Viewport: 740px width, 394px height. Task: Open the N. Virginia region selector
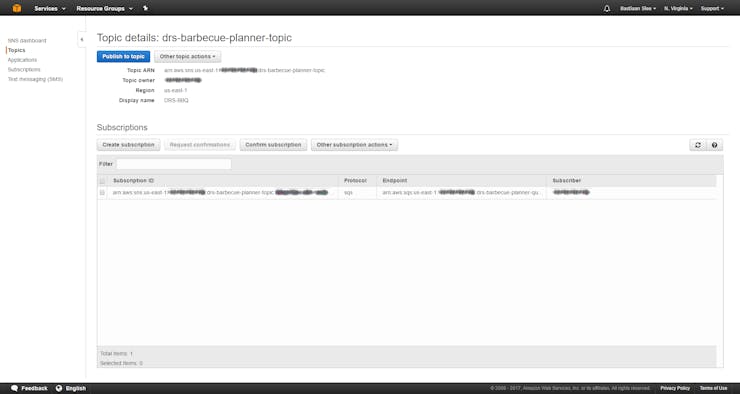pos(678,8)
